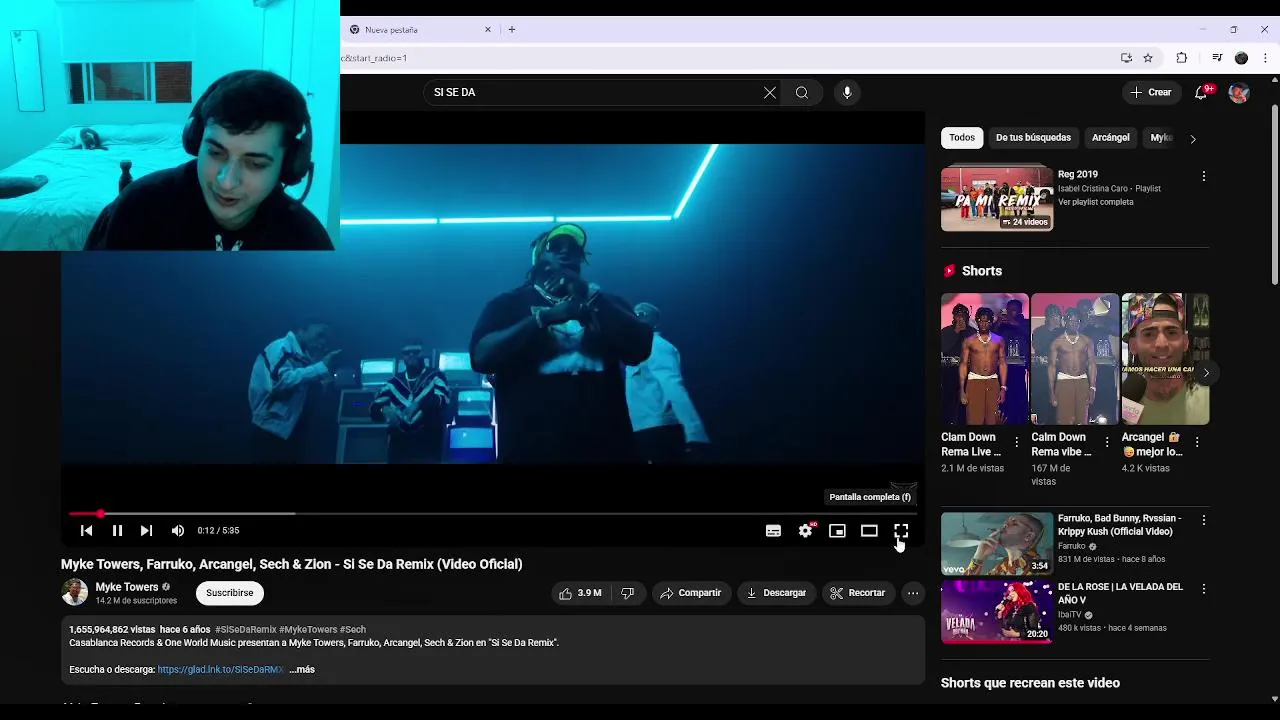1280x720 pixels.
Task: Open Chrome media control icon
Action: pyautogui.click(x=1217, y=58)
